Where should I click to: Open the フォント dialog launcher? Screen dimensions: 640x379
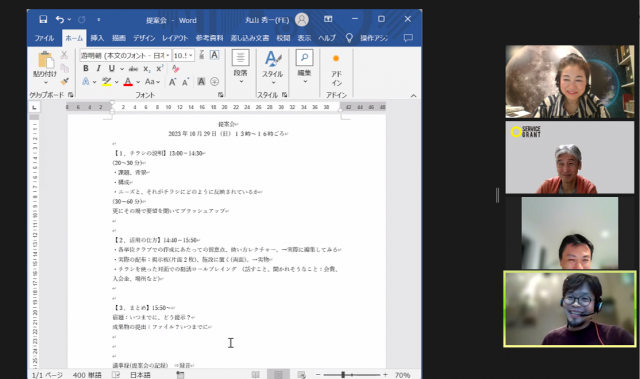[220, 95]
